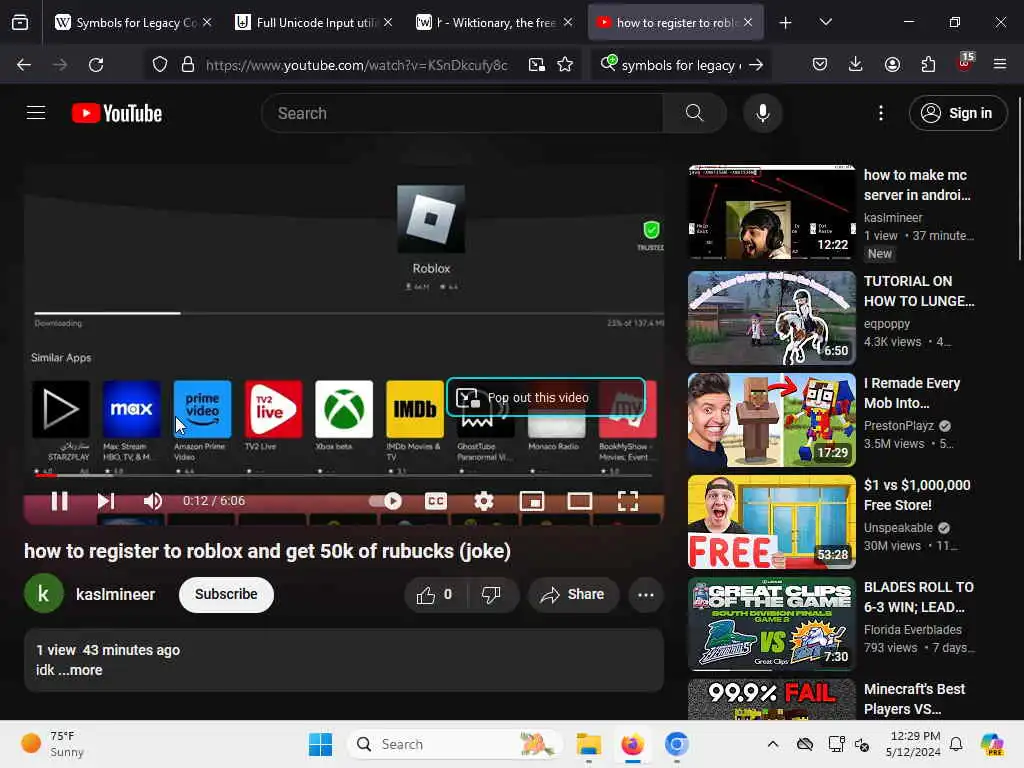Go back one page
Screen dimensions: 1024x768
(24, 64)
